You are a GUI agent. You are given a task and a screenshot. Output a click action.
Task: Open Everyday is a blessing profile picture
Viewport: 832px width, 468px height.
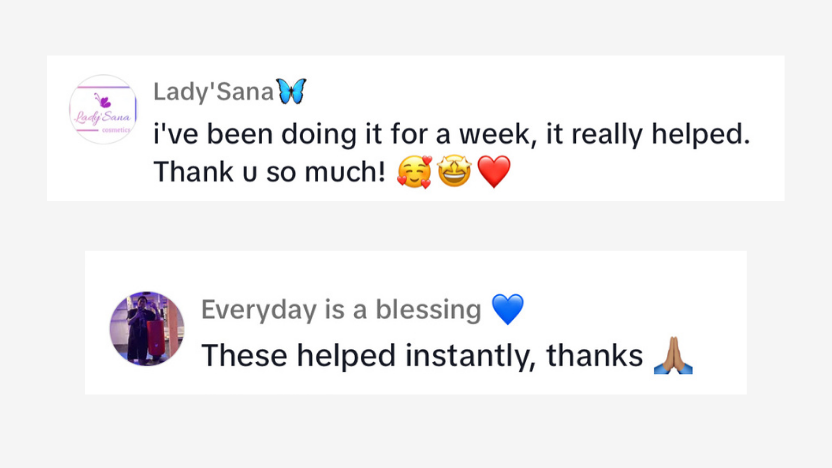click(147, 328)
